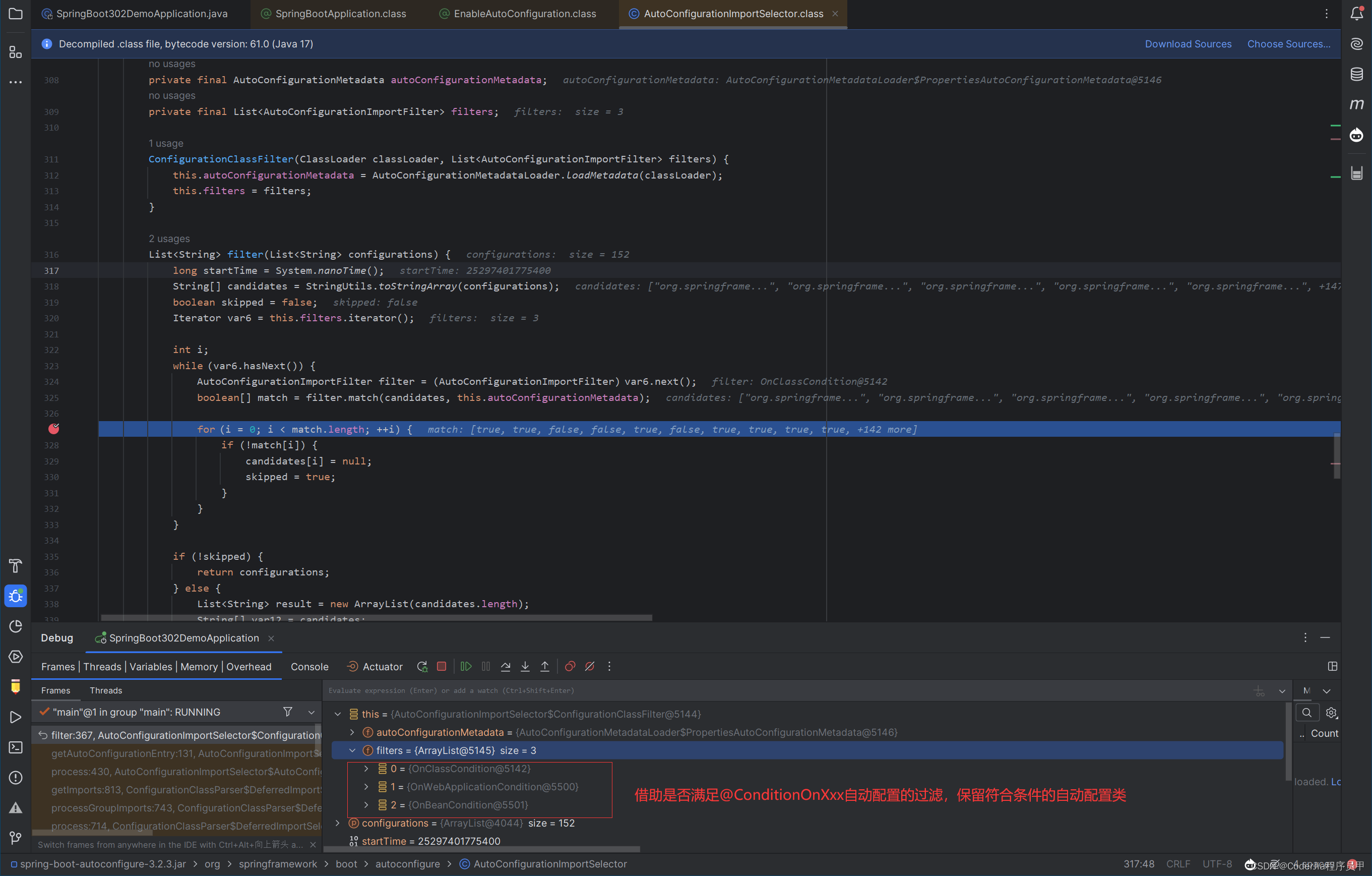
Task: Click the Step Out icon
Action: coord(545,666)
